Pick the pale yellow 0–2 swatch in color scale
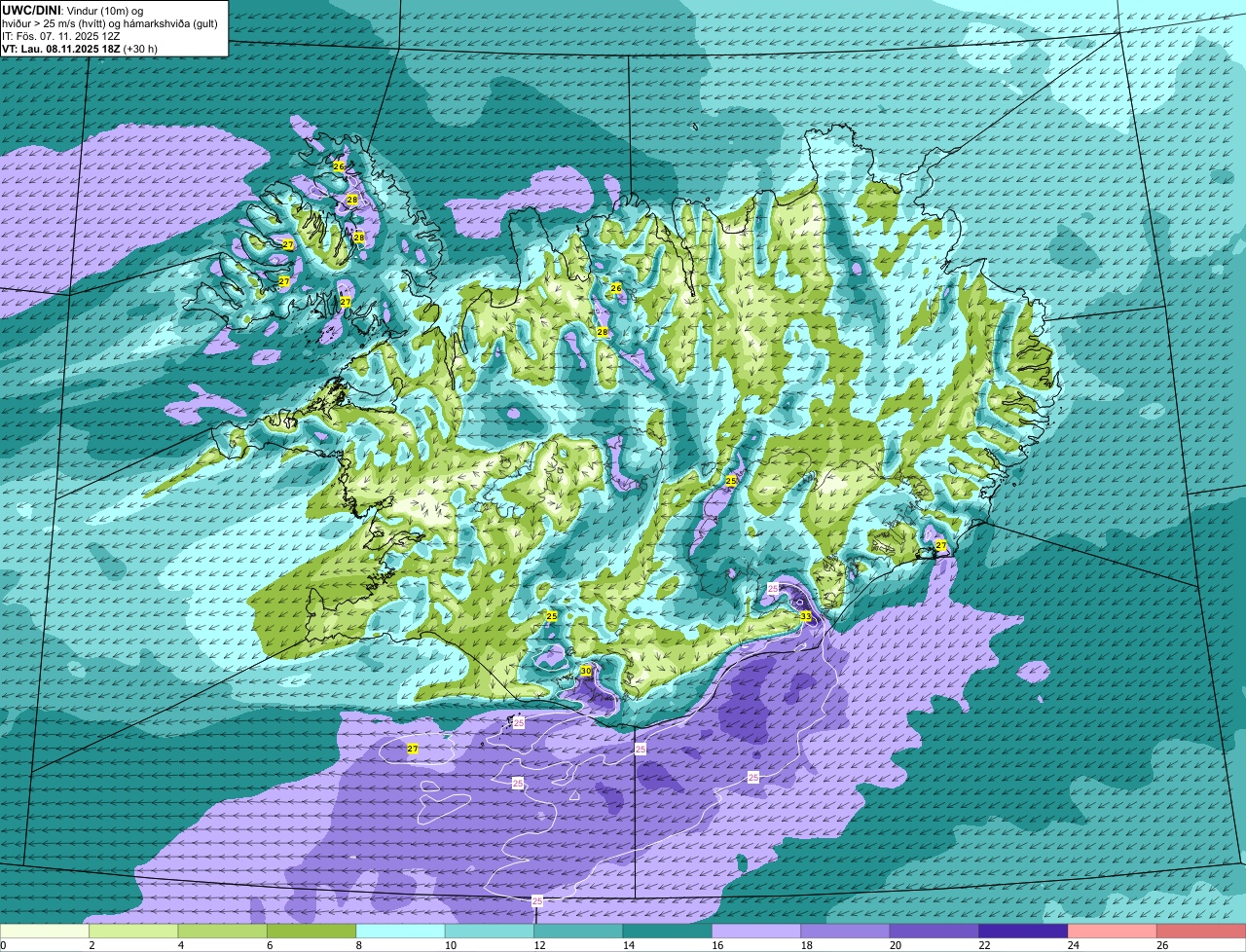Viewport: 1246px width, 952px height. [44, 932]
